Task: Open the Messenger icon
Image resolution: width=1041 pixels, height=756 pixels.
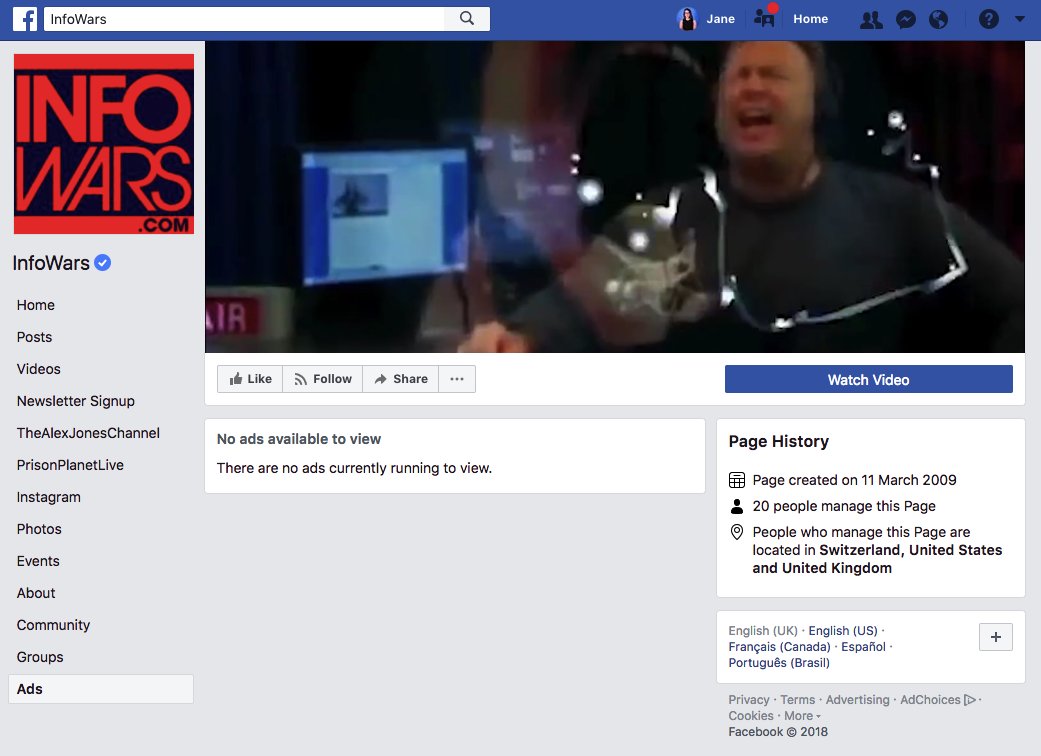Action: point(906,20)
